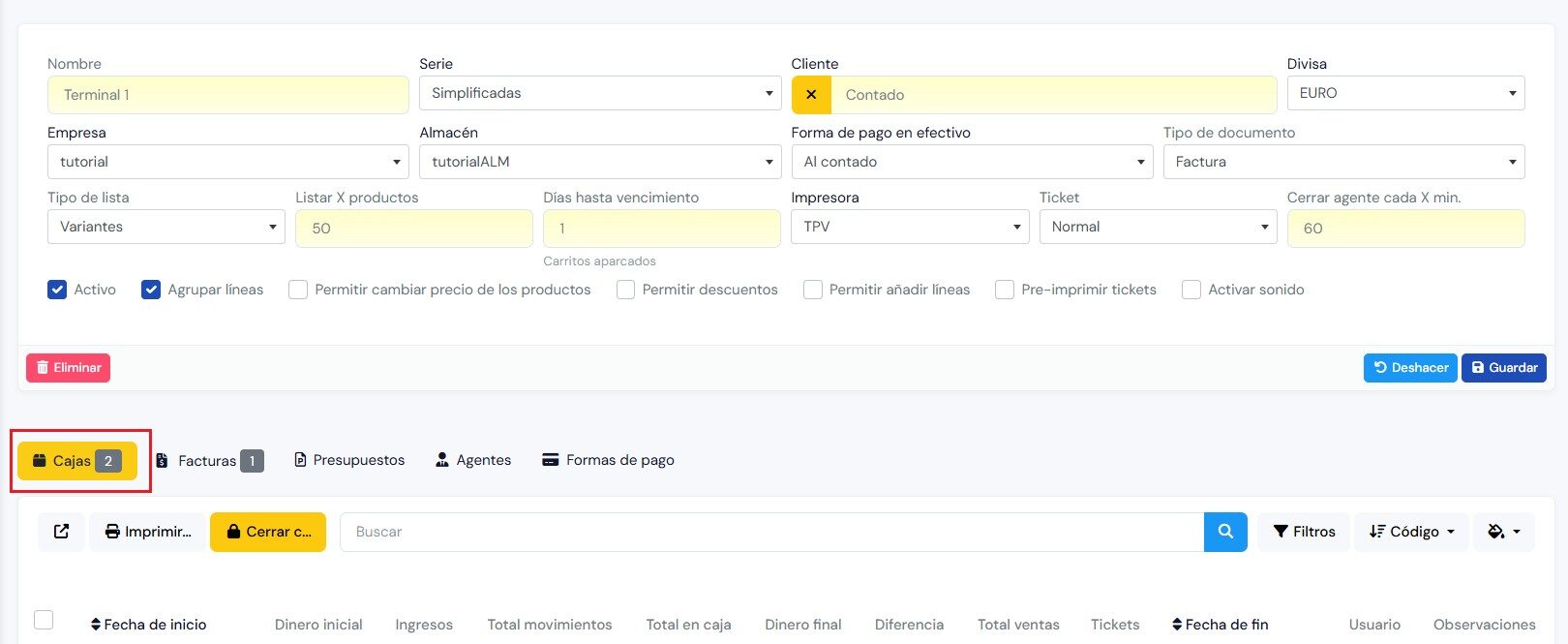Click Imprimir printer button

(x=148, y=532)
